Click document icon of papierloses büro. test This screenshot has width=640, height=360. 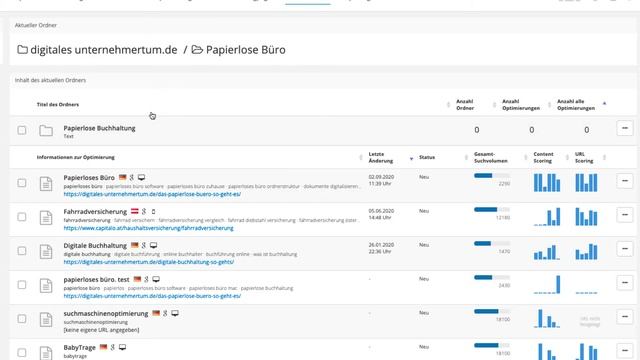[x=46, y=285]
